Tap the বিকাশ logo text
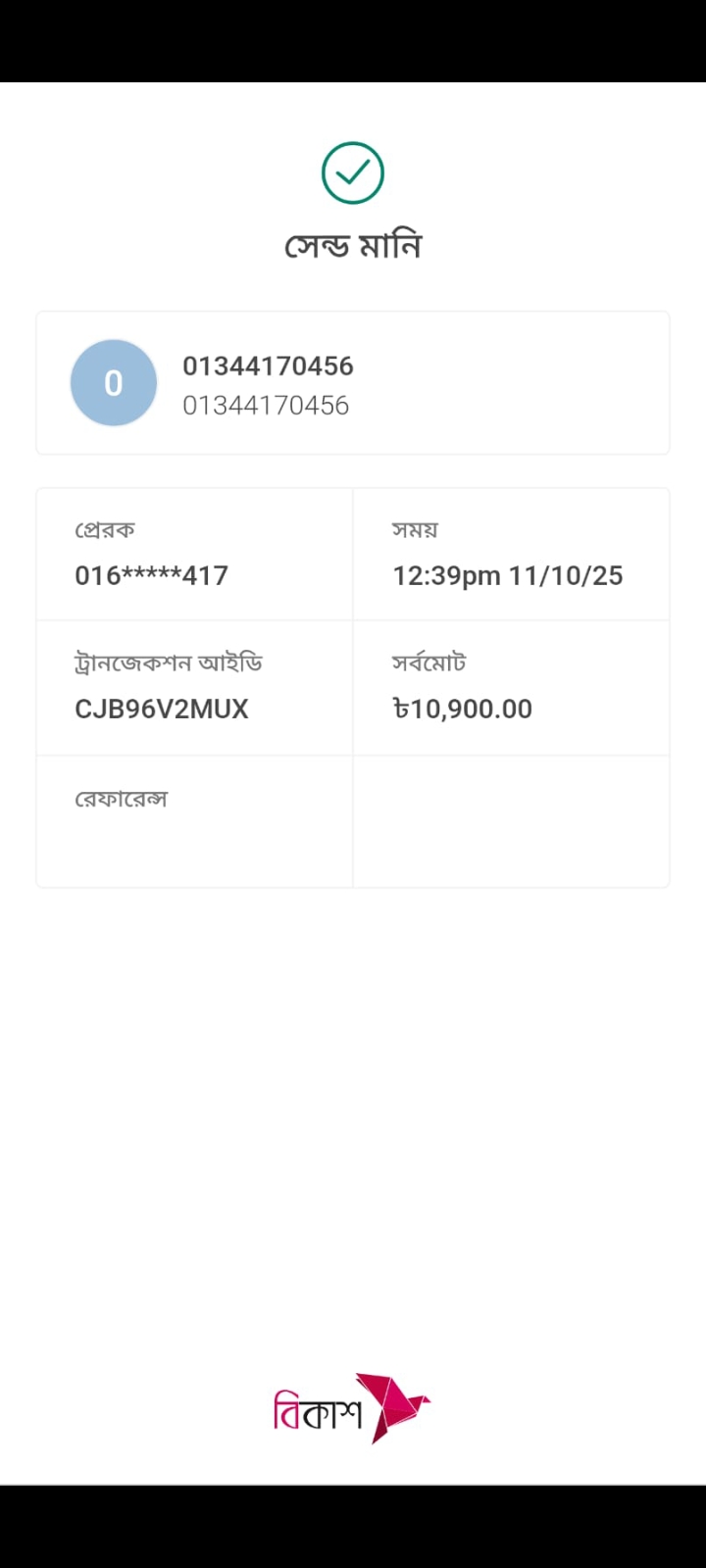This screenshot has height=1568, width=706. pos(317,1413)
